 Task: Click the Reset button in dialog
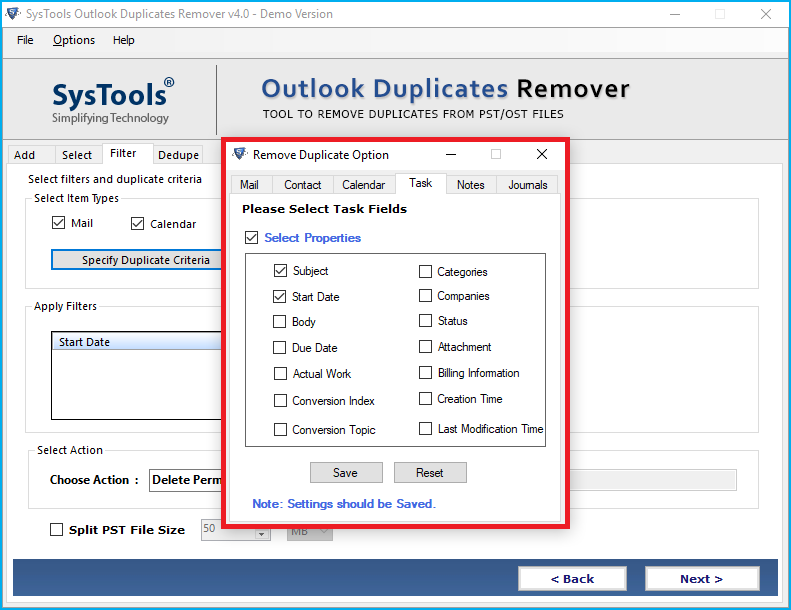coord(430,473)
